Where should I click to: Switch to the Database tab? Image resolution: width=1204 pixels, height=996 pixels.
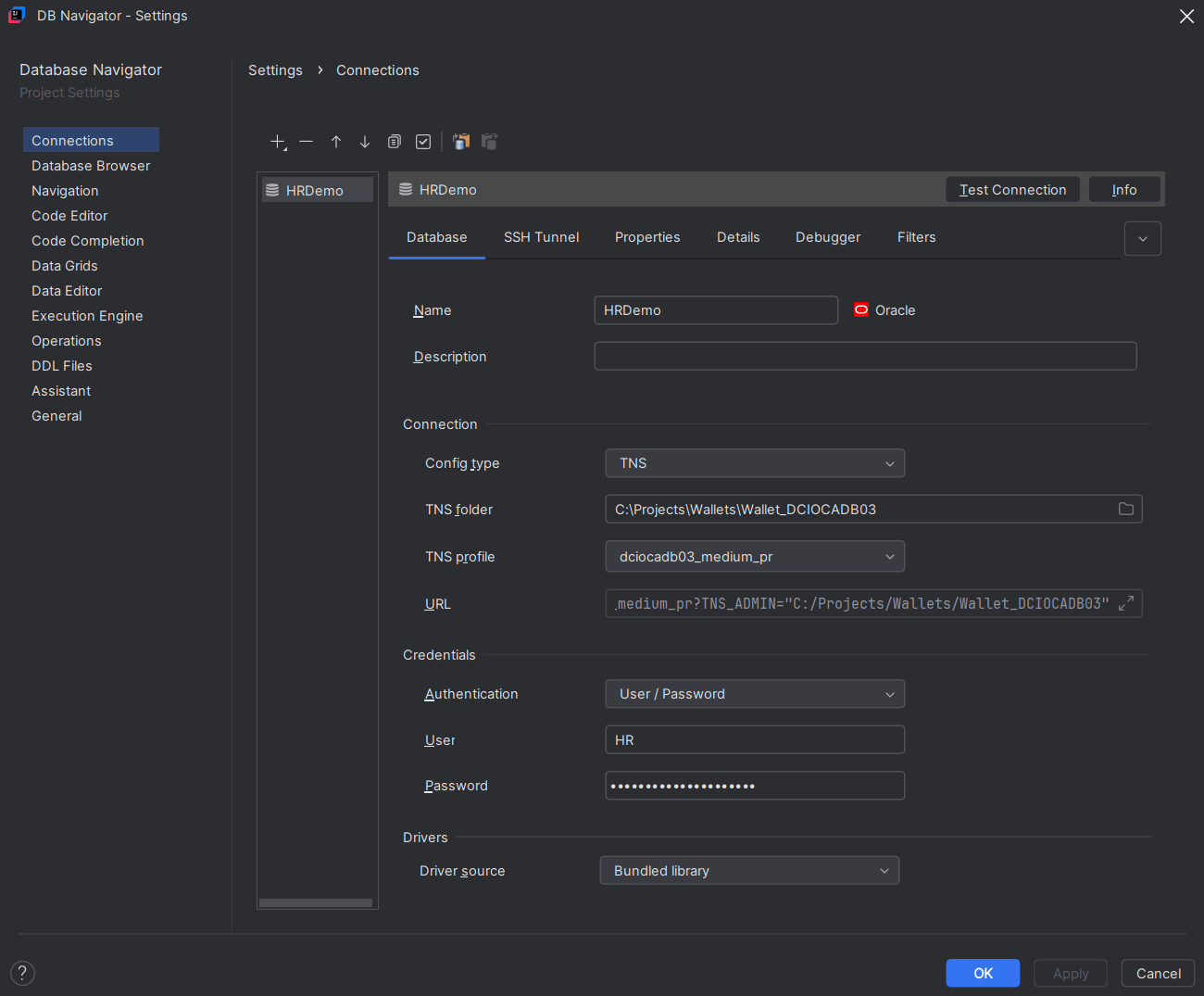point(437,237)
